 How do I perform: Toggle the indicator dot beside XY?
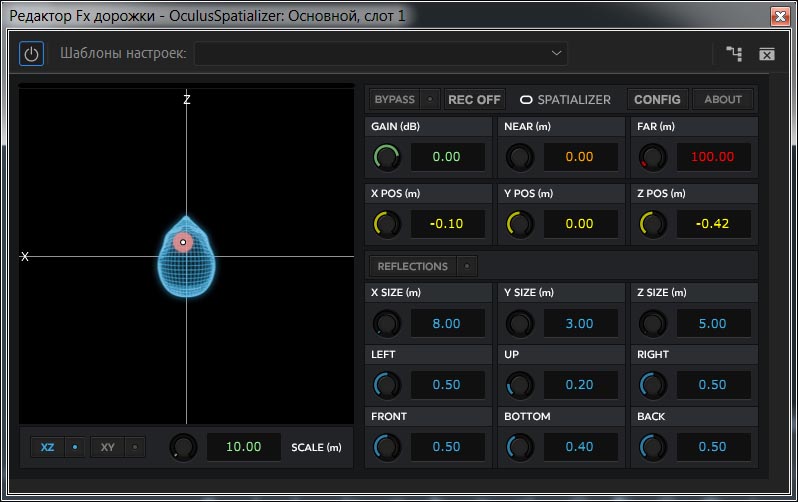[x=135, y=448]
